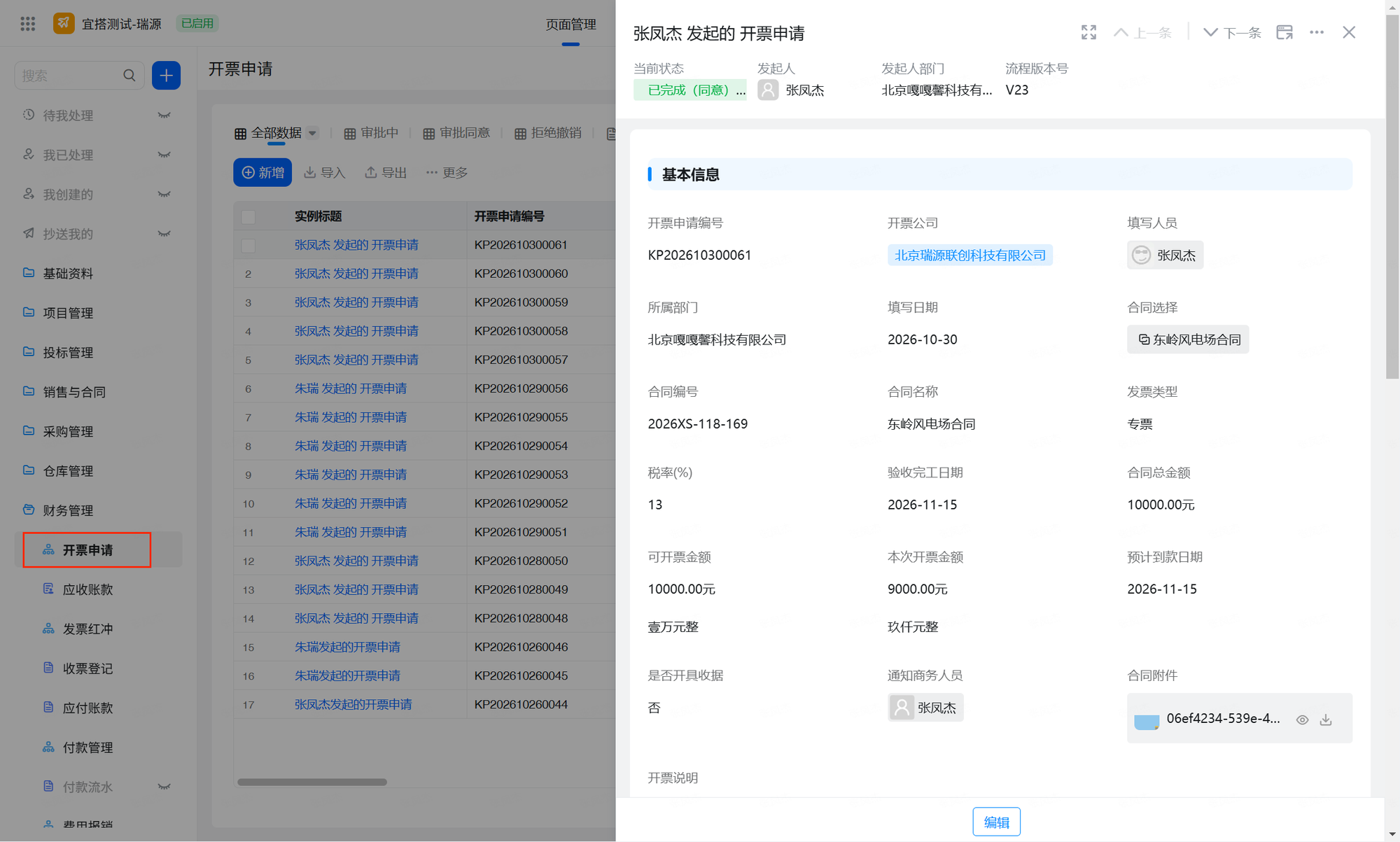
Task: Open 应付账款 page in sidebar
Action: click(x=87, y=708)
